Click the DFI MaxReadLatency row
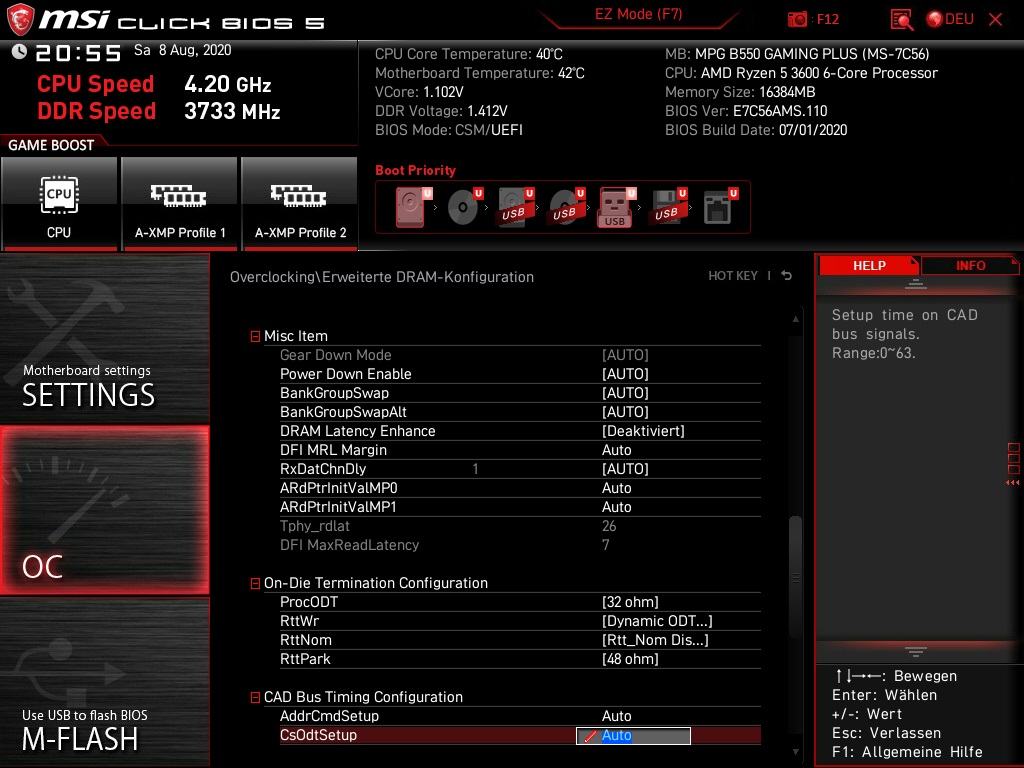 (520, 545)
